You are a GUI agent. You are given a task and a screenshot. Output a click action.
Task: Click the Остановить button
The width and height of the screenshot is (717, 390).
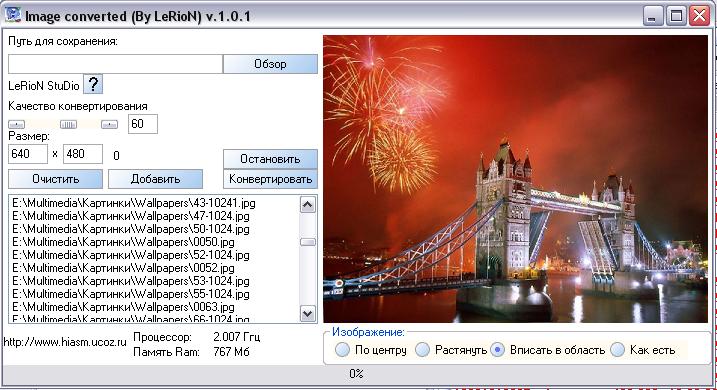coord(270,159)
